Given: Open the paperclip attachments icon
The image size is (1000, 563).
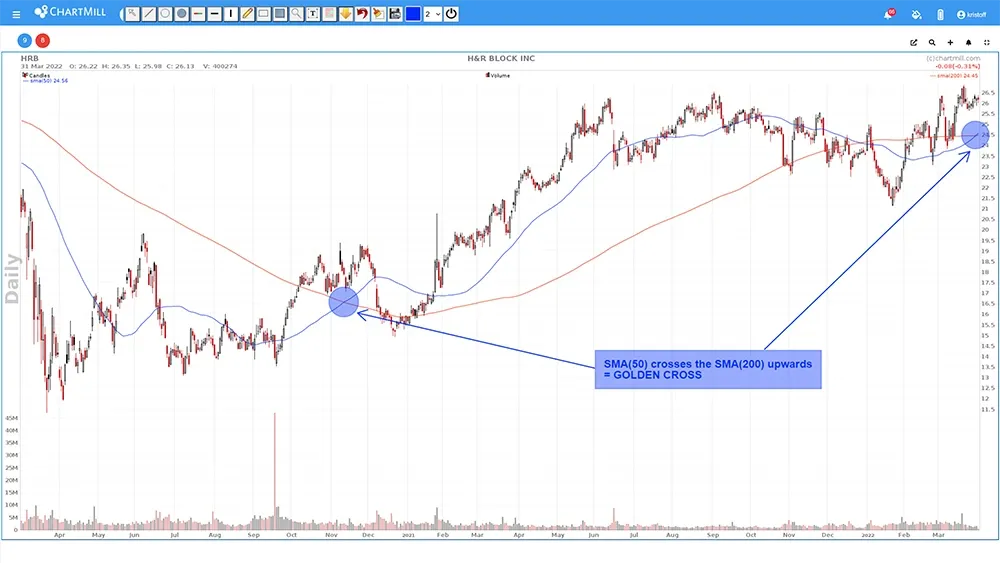Looking at the screenshot, I should (x=940, y=15).
